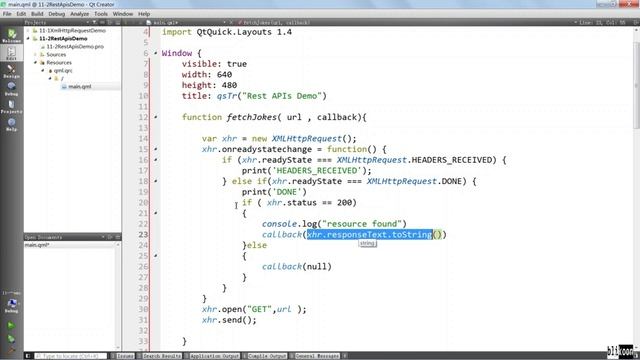This screenshot has height=360, width=640.
Task: Open the Tools menu
Action: point(101,13)
